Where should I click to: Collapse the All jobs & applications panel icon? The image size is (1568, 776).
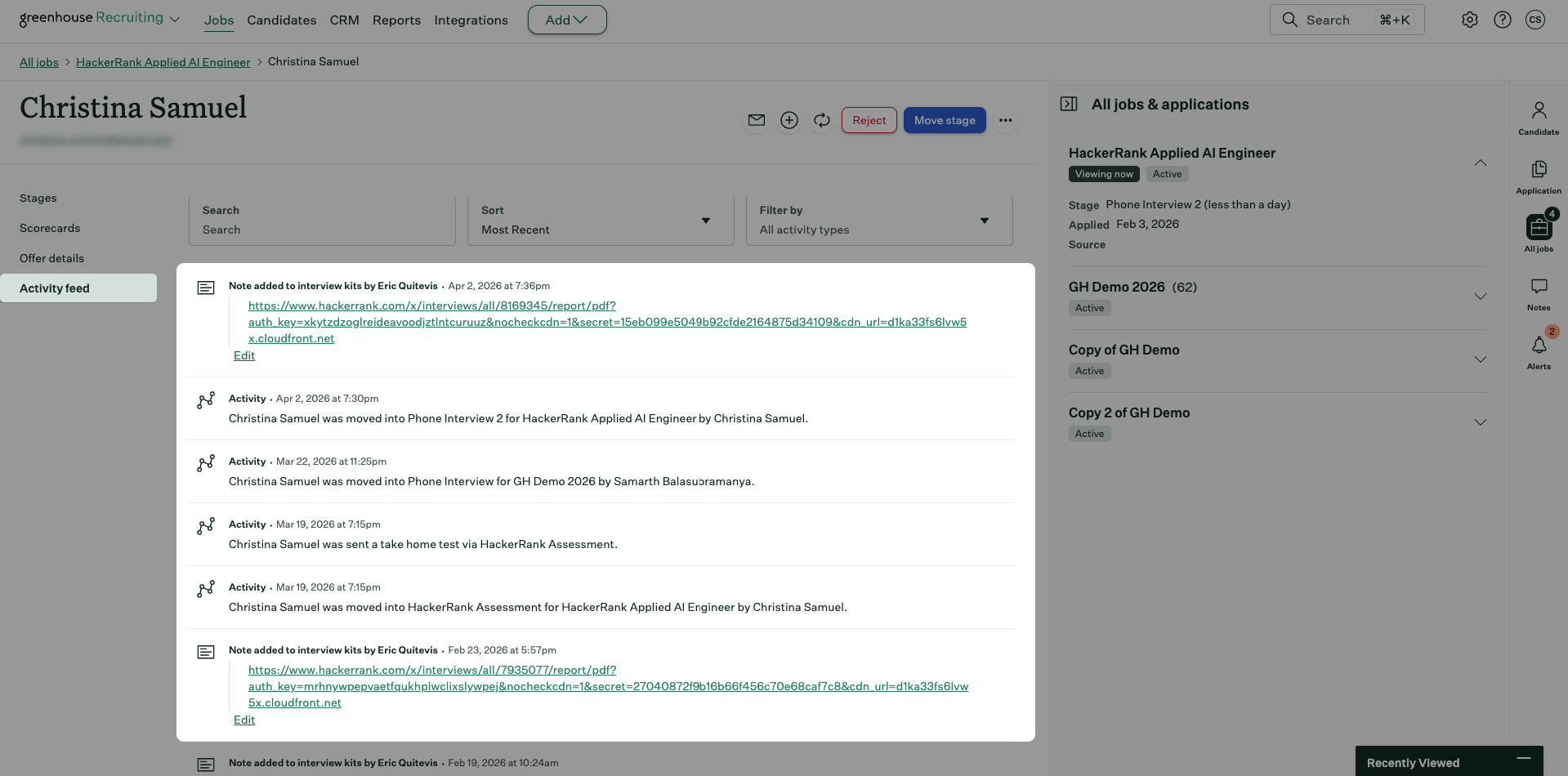tap(1069, 104)
